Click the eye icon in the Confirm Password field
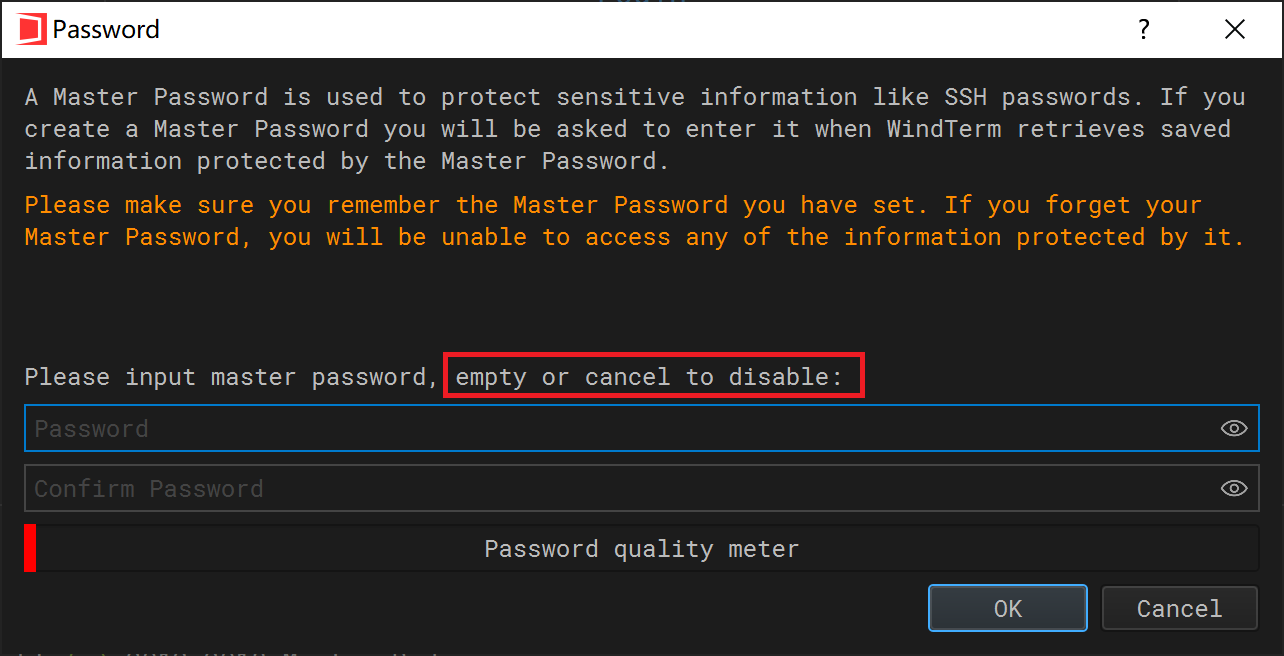Viewport: 1284px width, 656px height. coord(1232,488)
